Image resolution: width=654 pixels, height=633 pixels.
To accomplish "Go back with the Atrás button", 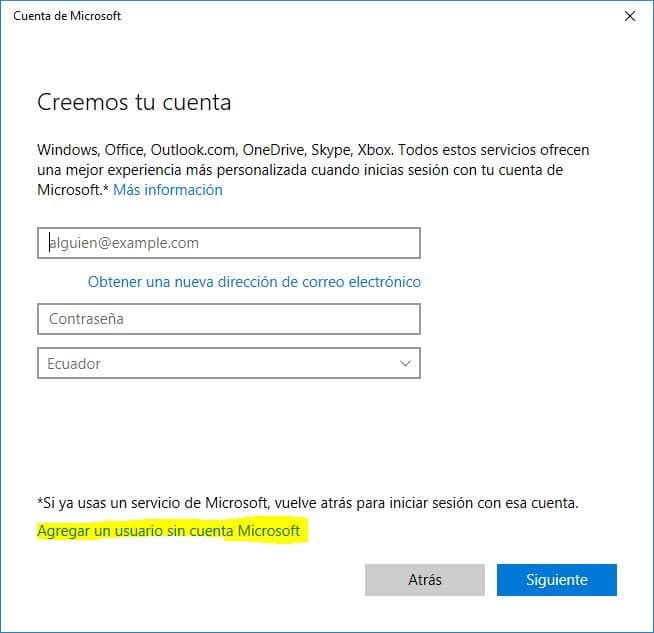I will [425, 580].
